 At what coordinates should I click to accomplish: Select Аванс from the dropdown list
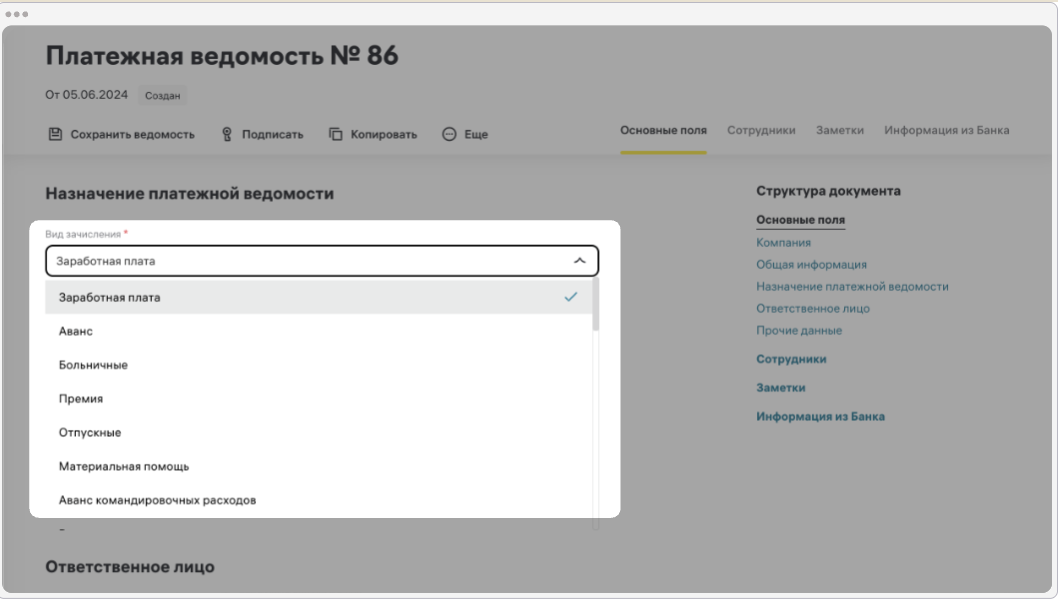tap(76, 331)
